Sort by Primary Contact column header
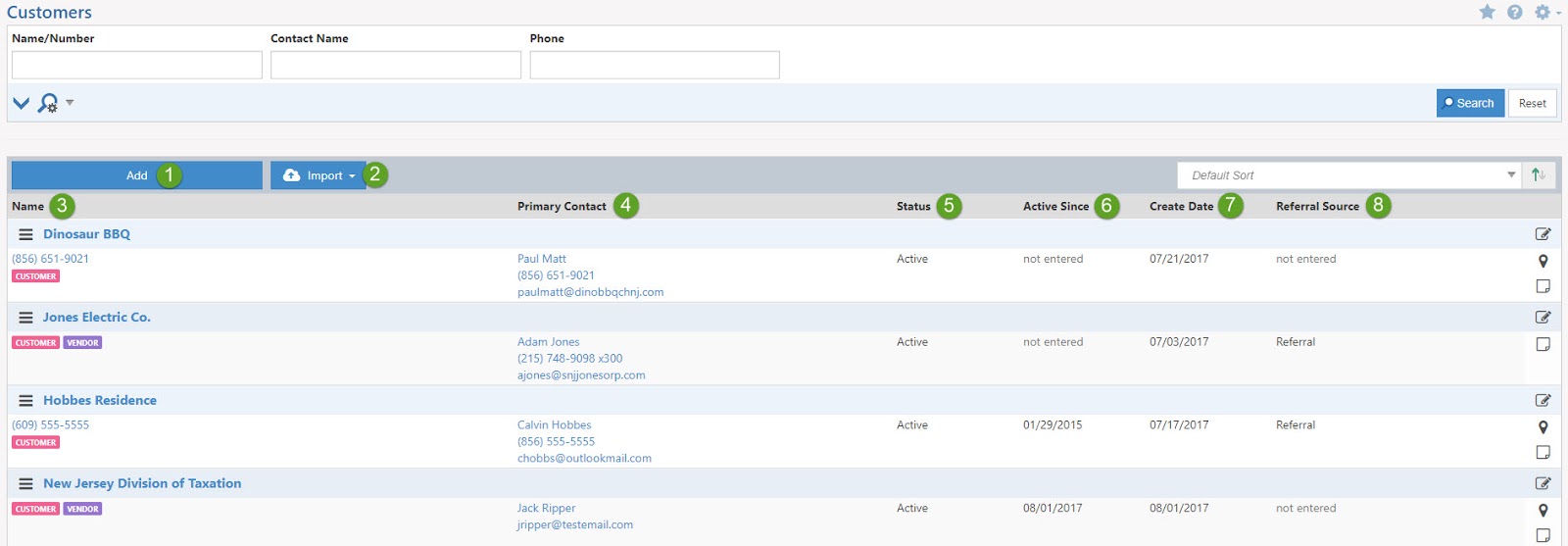Image resolution: width=1568 pixels, height=546 pixels. 562,206
